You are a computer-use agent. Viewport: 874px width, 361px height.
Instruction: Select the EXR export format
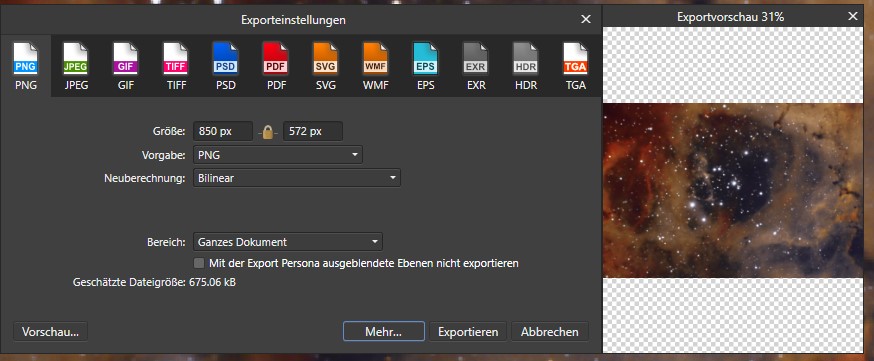(x=475, y=67)
